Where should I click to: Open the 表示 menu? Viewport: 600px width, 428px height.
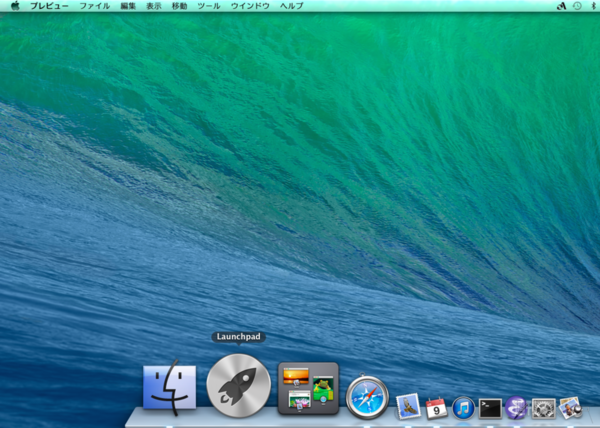[154, 6]
